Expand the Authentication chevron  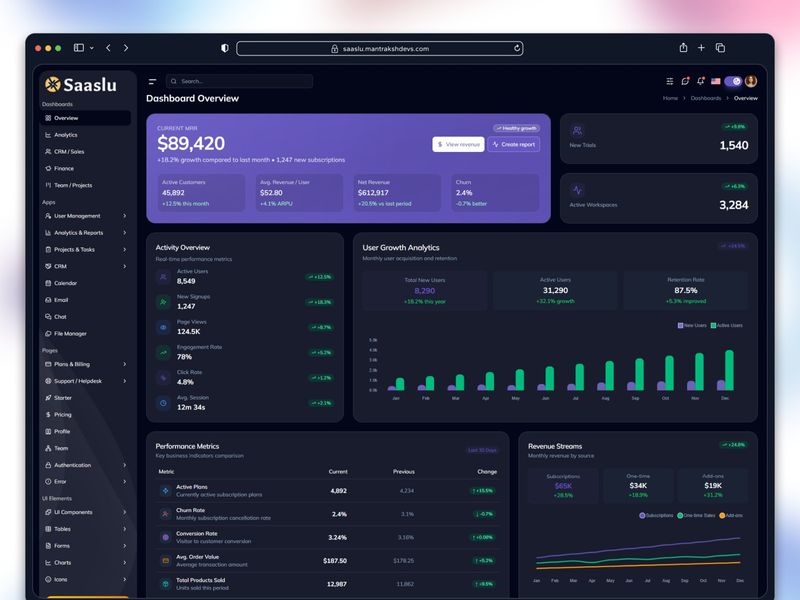point(124,465)
